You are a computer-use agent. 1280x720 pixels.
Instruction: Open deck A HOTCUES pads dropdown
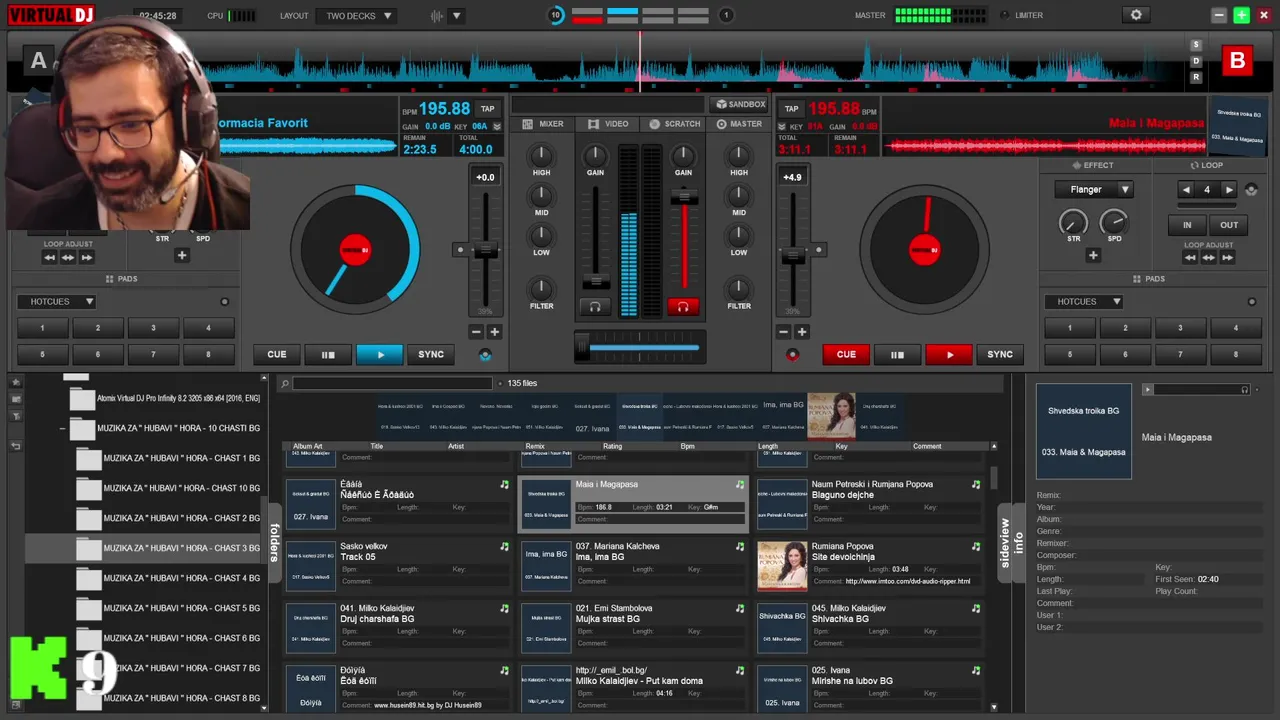(x=56, y=301)
